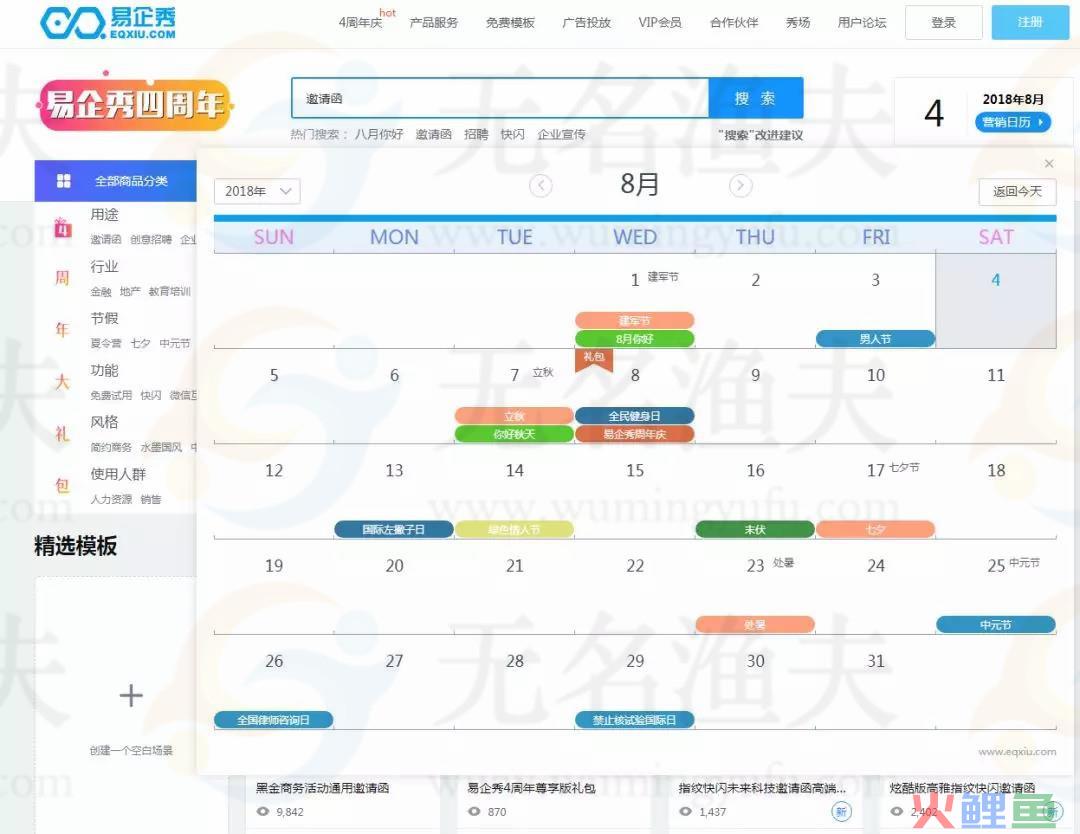
Task: Open the 用户论坛 menu item
Action: [862, 22]
